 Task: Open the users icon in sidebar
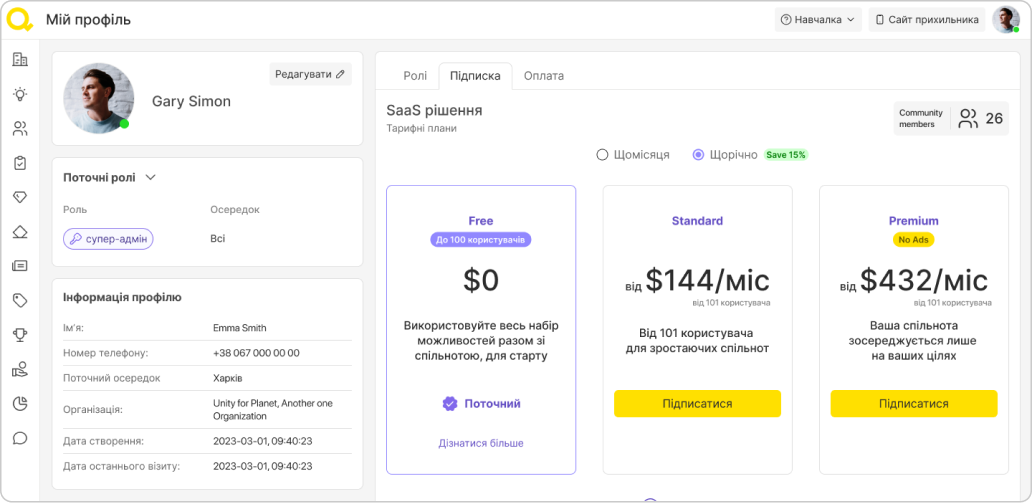click(19, 128)
